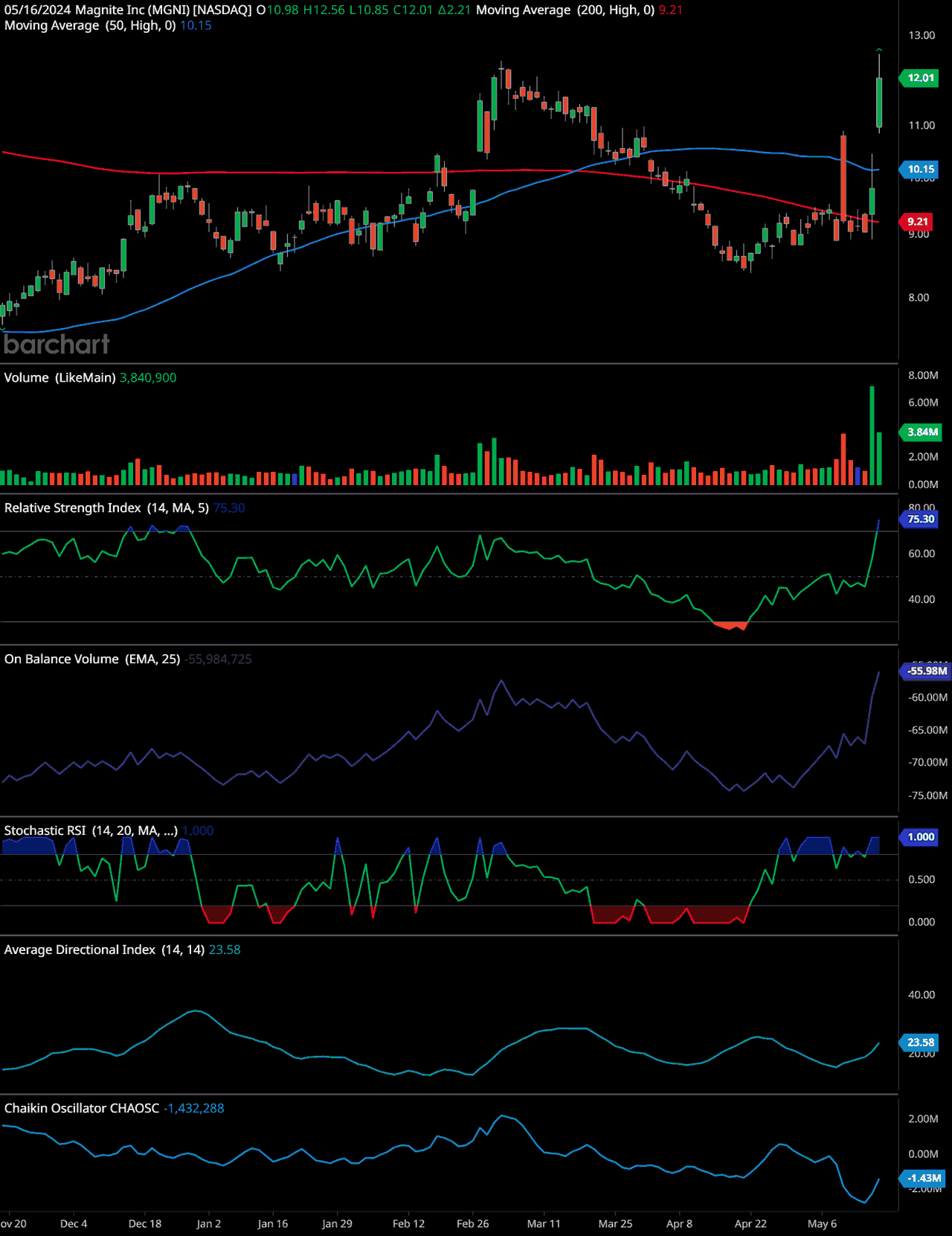This screenshot has height=1236, width=952.
Task: Select the "Relative Strength Index (14, MA, 5)" label
Action: pos(106,508)
